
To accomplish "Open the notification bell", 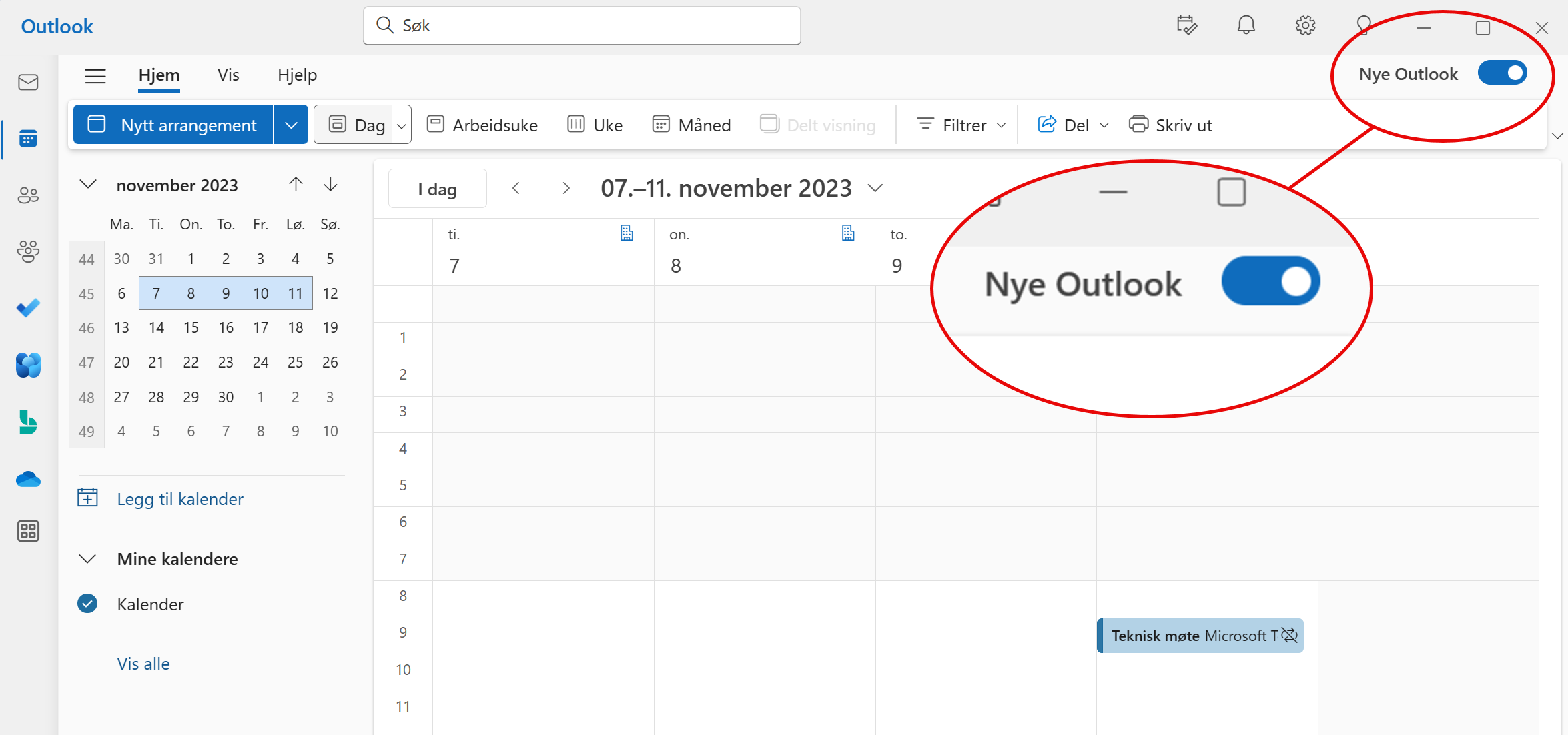I will (1246, 25).
